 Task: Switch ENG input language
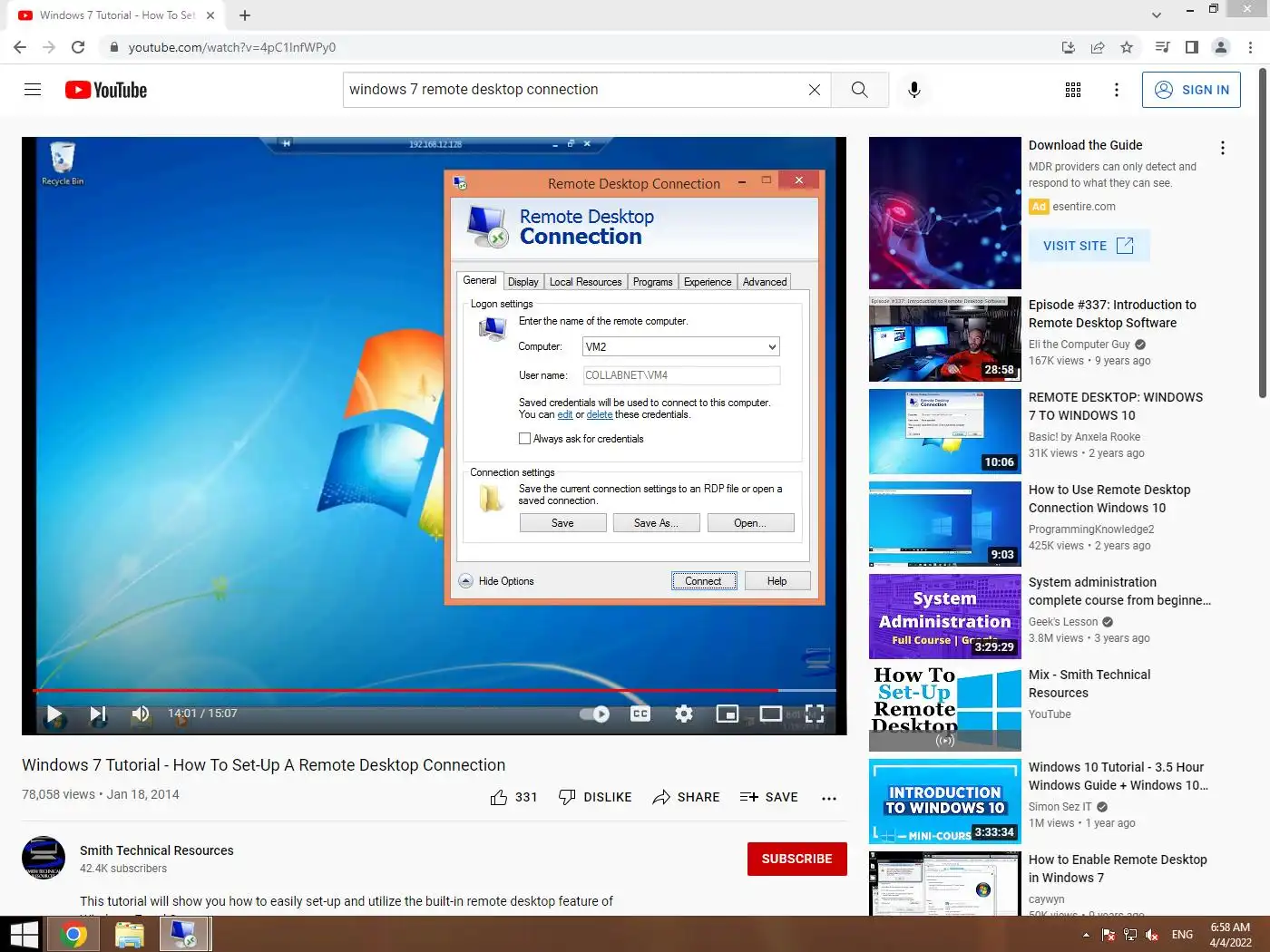point(1182,935)
